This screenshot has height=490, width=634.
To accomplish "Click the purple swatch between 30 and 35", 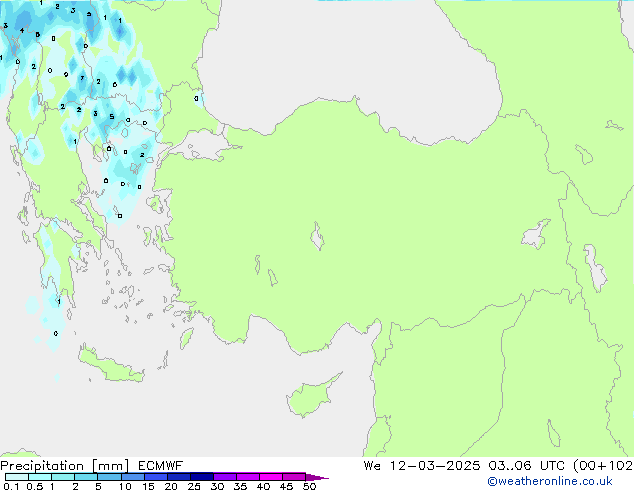I will (x=227, y=477).
